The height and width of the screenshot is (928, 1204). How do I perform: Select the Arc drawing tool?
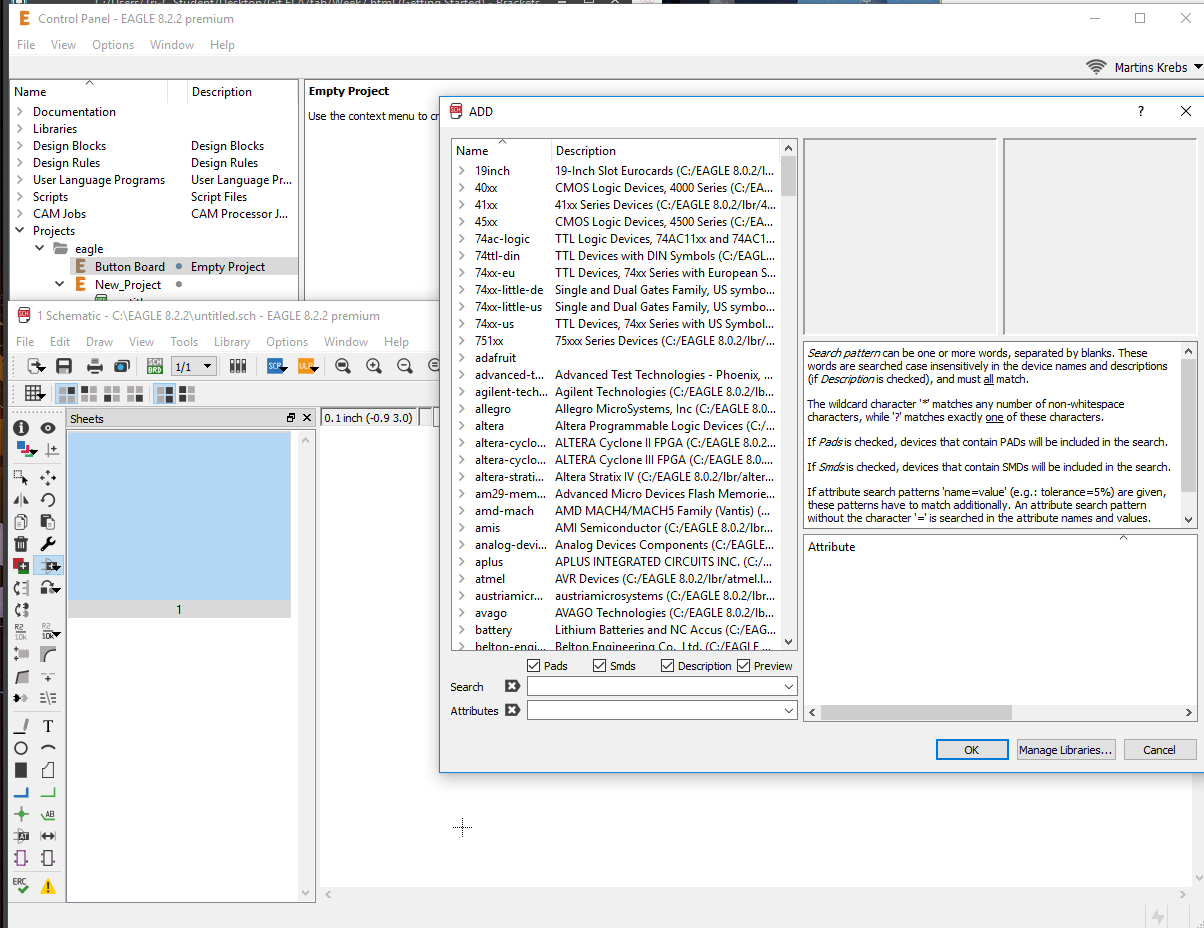(47, 748)
